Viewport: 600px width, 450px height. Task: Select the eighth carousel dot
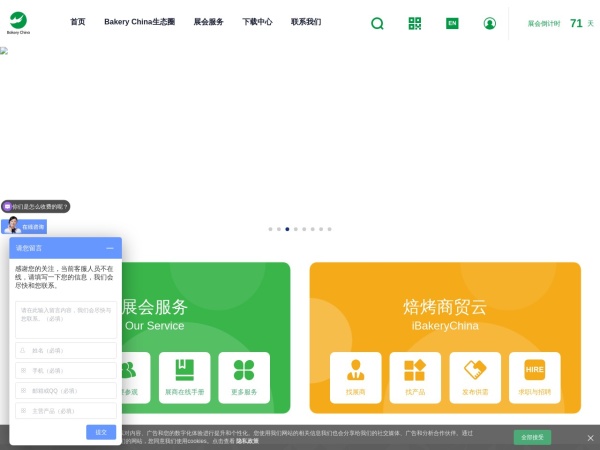click(x=329, y=229)
